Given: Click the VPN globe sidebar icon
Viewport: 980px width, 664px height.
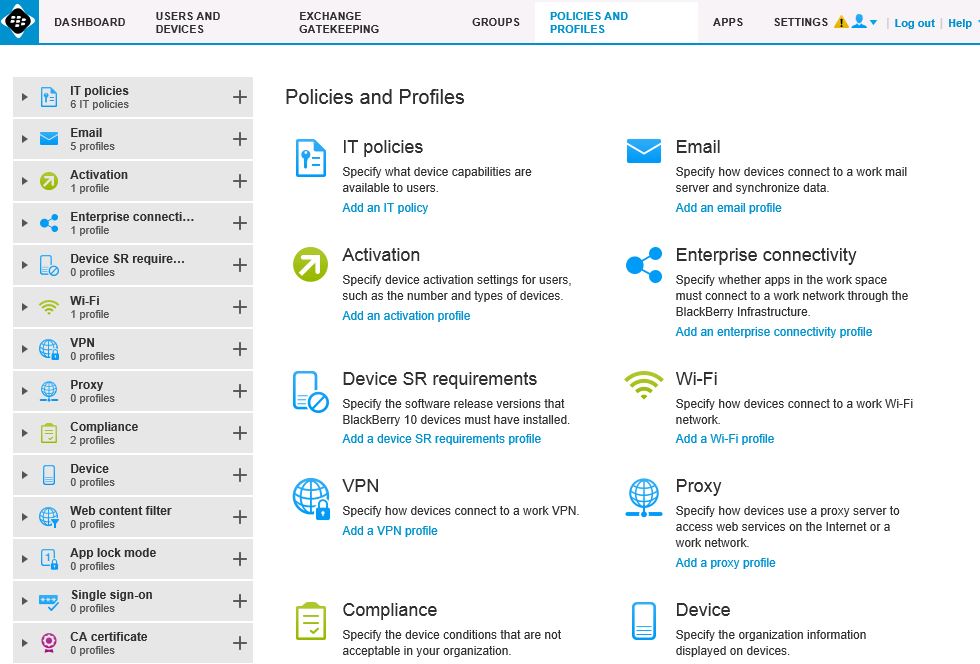Looking at the screenshot, I should [x=49, y=349].
